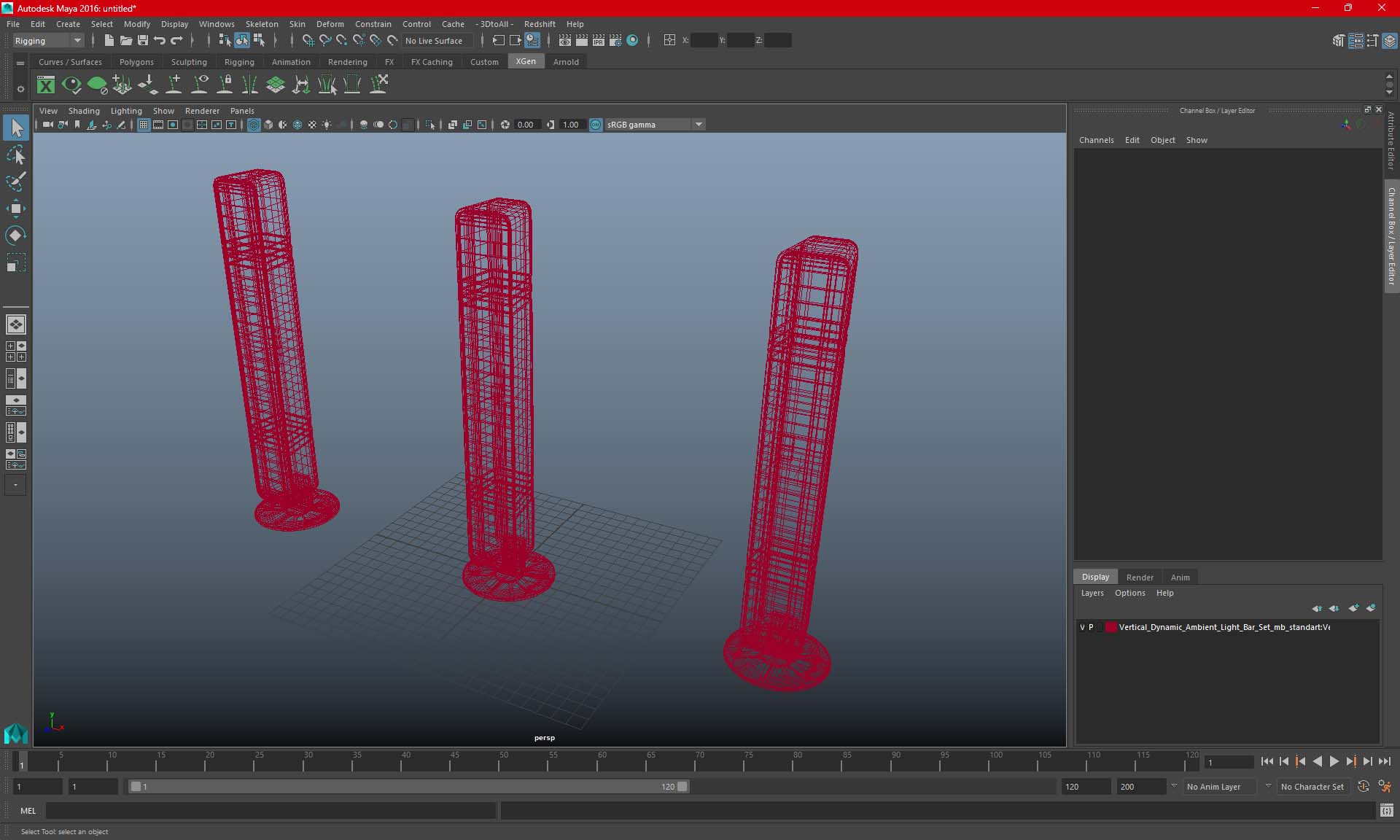Screen dimensions: 1400x840
Task: Click the No Live Surface field
Action: (437, 41)
